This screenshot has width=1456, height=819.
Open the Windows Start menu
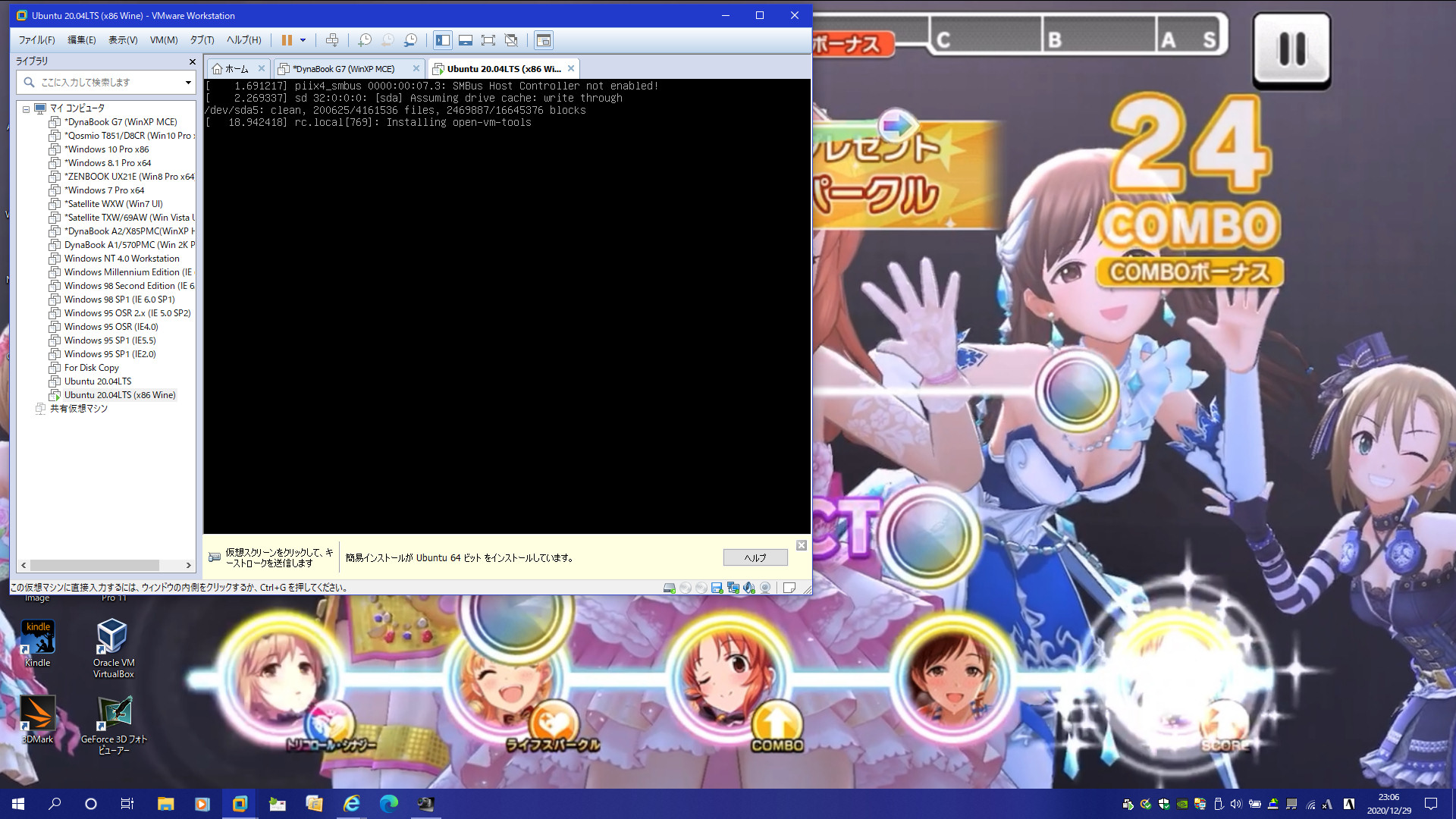[x=18, y=804]
